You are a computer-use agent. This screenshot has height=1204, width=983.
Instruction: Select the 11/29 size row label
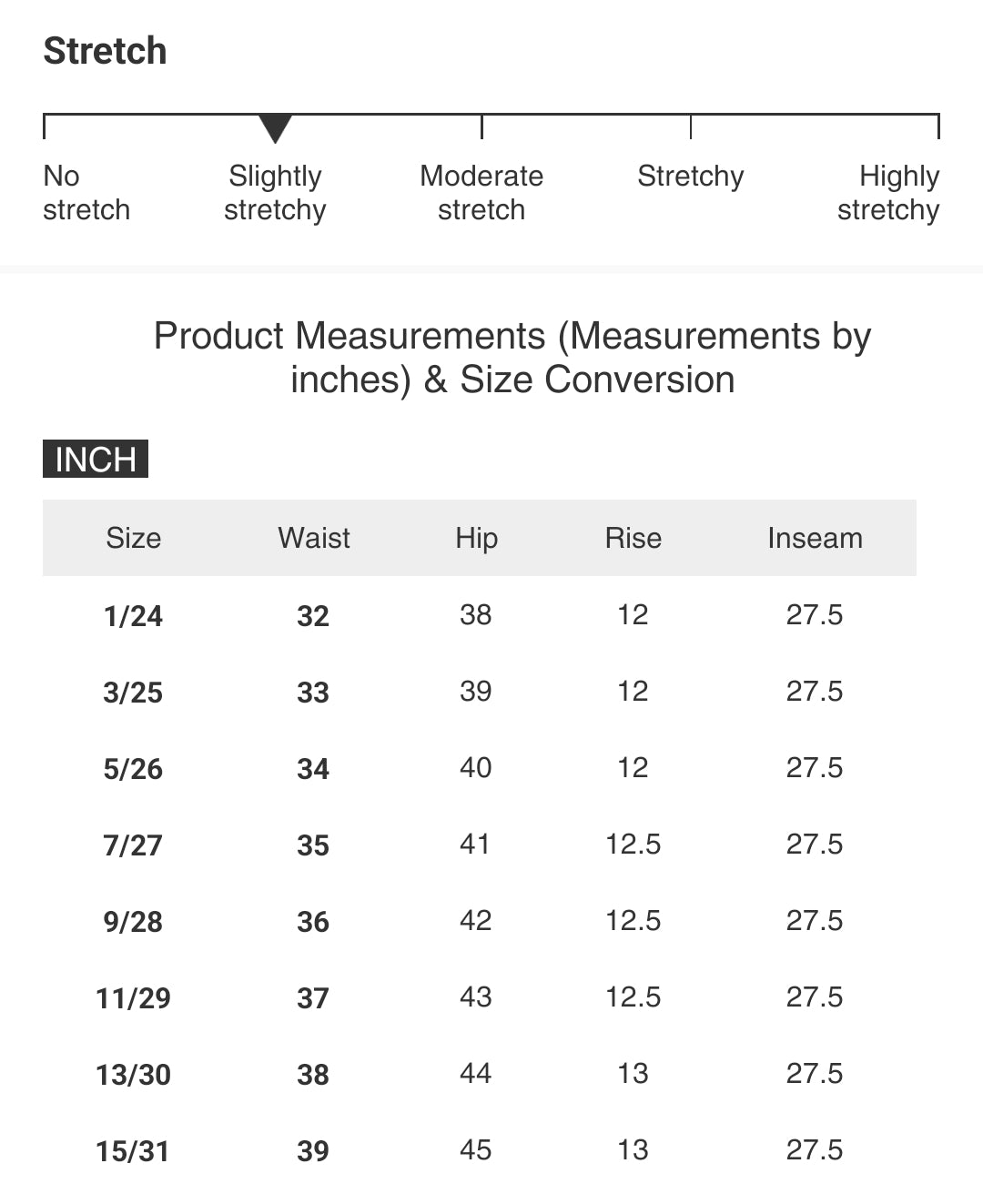[x=133, y=998]
